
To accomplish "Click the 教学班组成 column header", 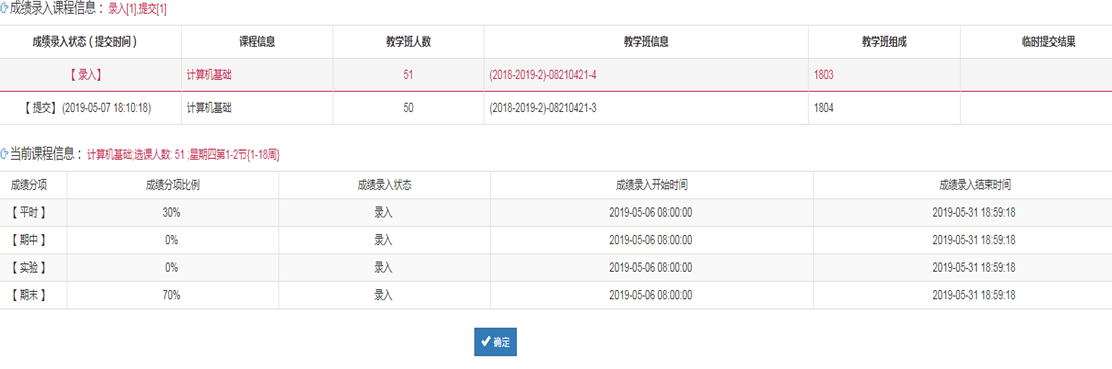I will click(884, 42).
